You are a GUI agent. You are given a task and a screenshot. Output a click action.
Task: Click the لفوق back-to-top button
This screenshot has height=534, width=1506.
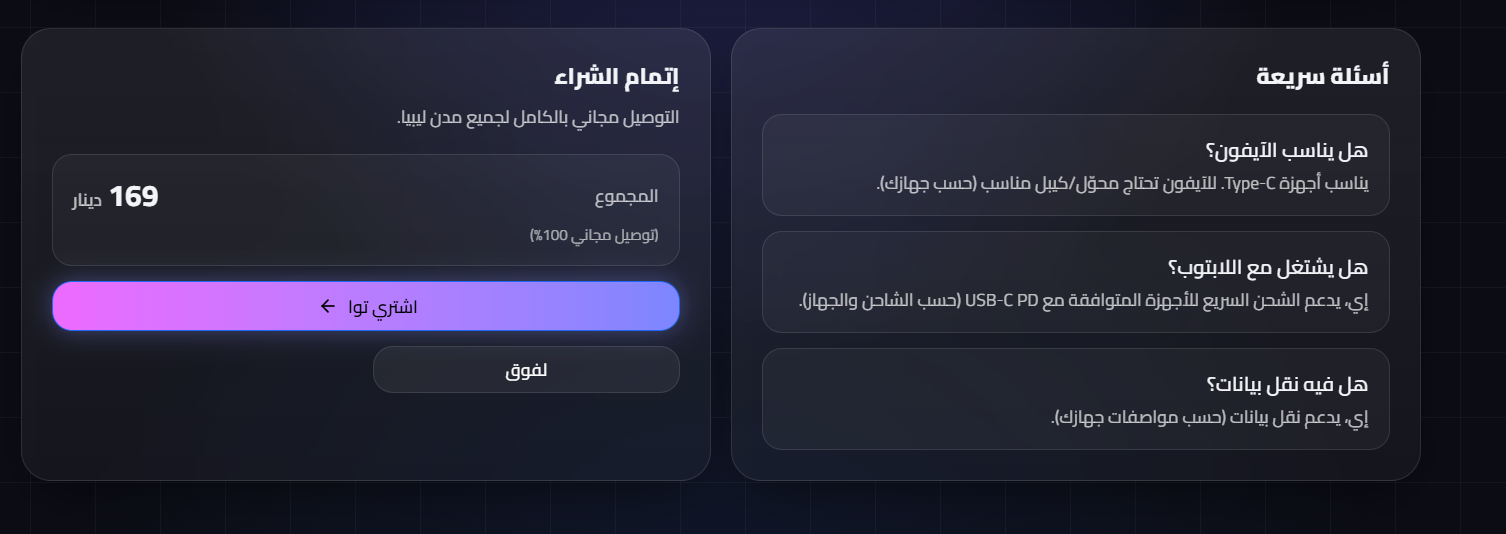526,370
